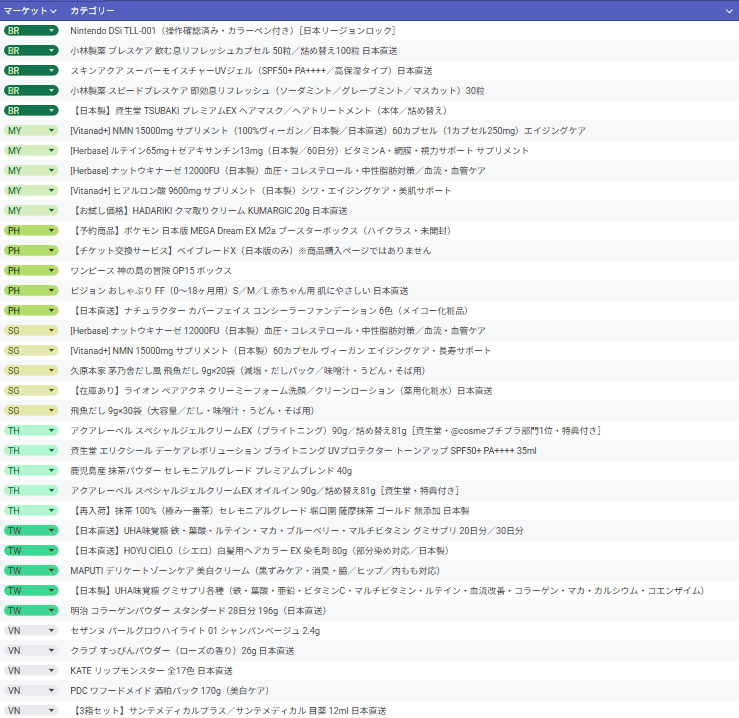Click the PDC ワフードメイド 酒粕パック cell
The height and width of the screenshot is (718, 739).
pos(168,690)
